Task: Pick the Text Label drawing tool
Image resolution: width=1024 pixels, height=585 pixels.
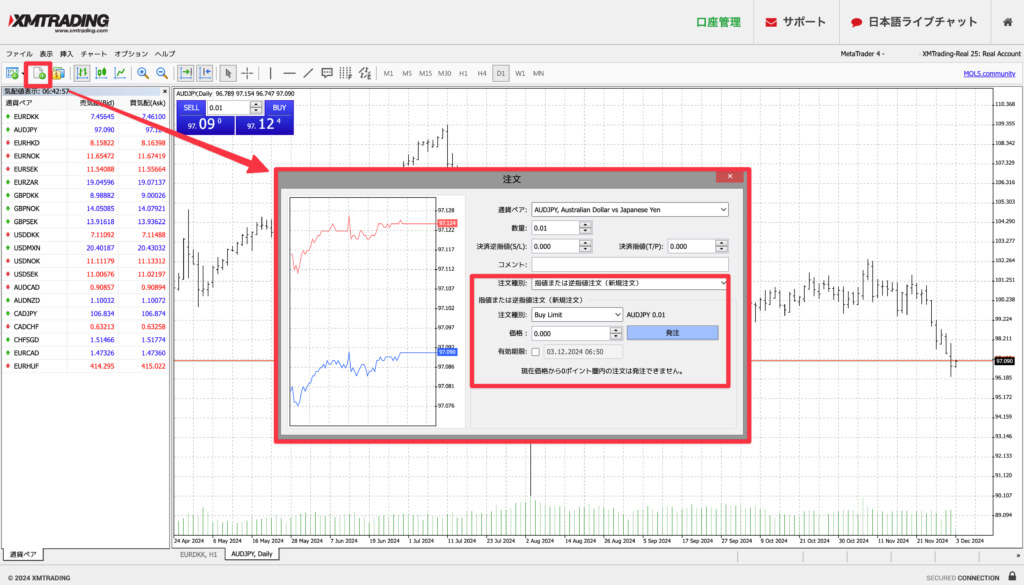Action: pos(327,73)
